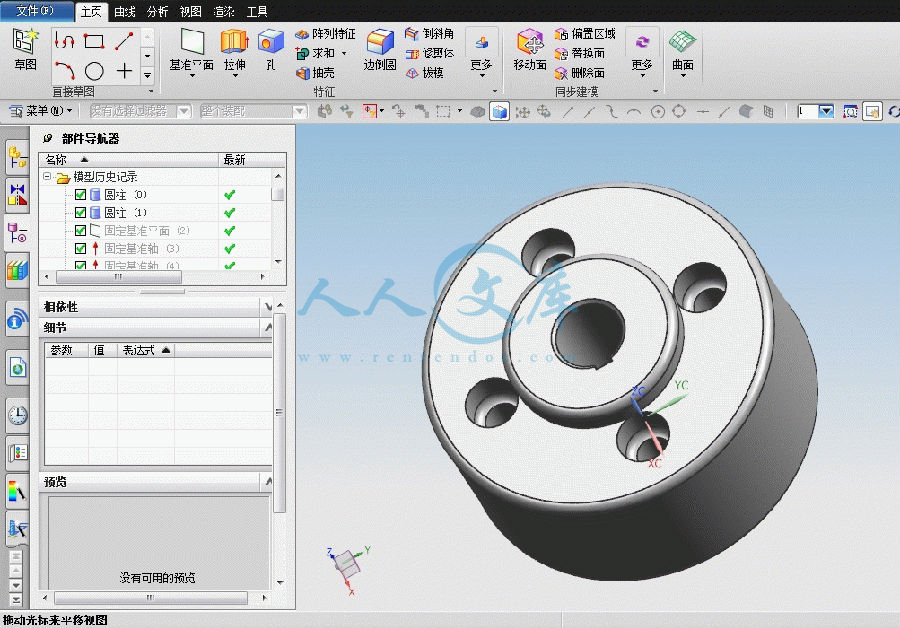Click the 修剪体 trim body button
This screenshot has height=628, width=900.
pos(429,53)
